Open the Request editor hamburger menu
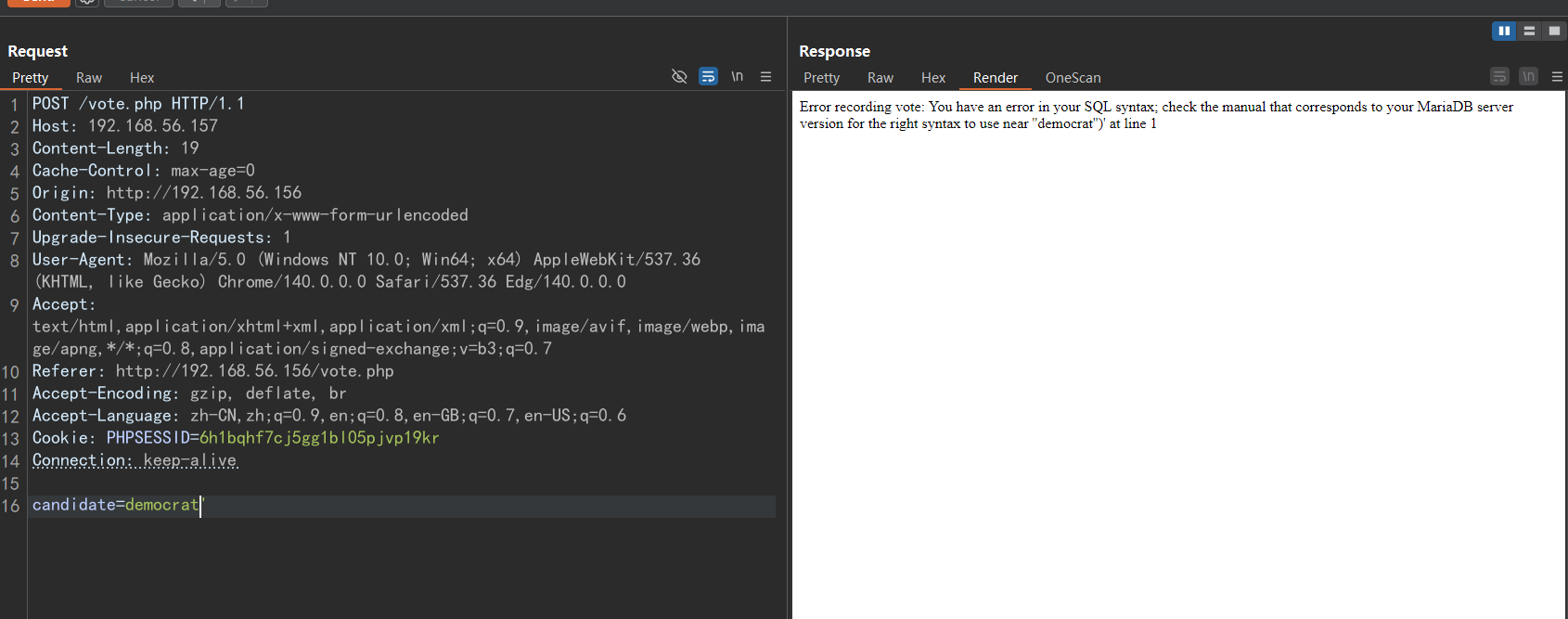 765,76
